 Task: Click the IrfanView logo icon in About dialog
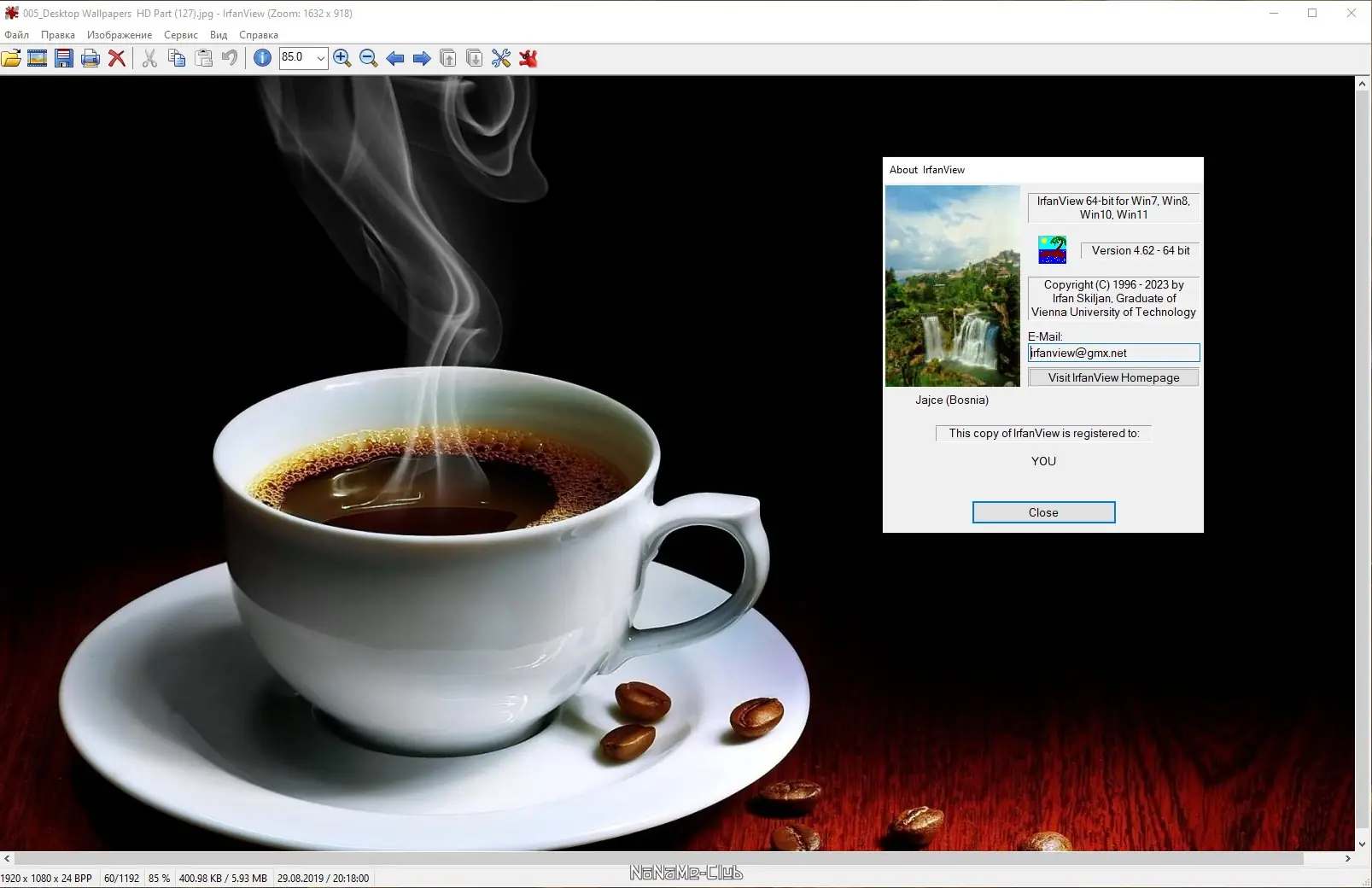coord(1052,250)
